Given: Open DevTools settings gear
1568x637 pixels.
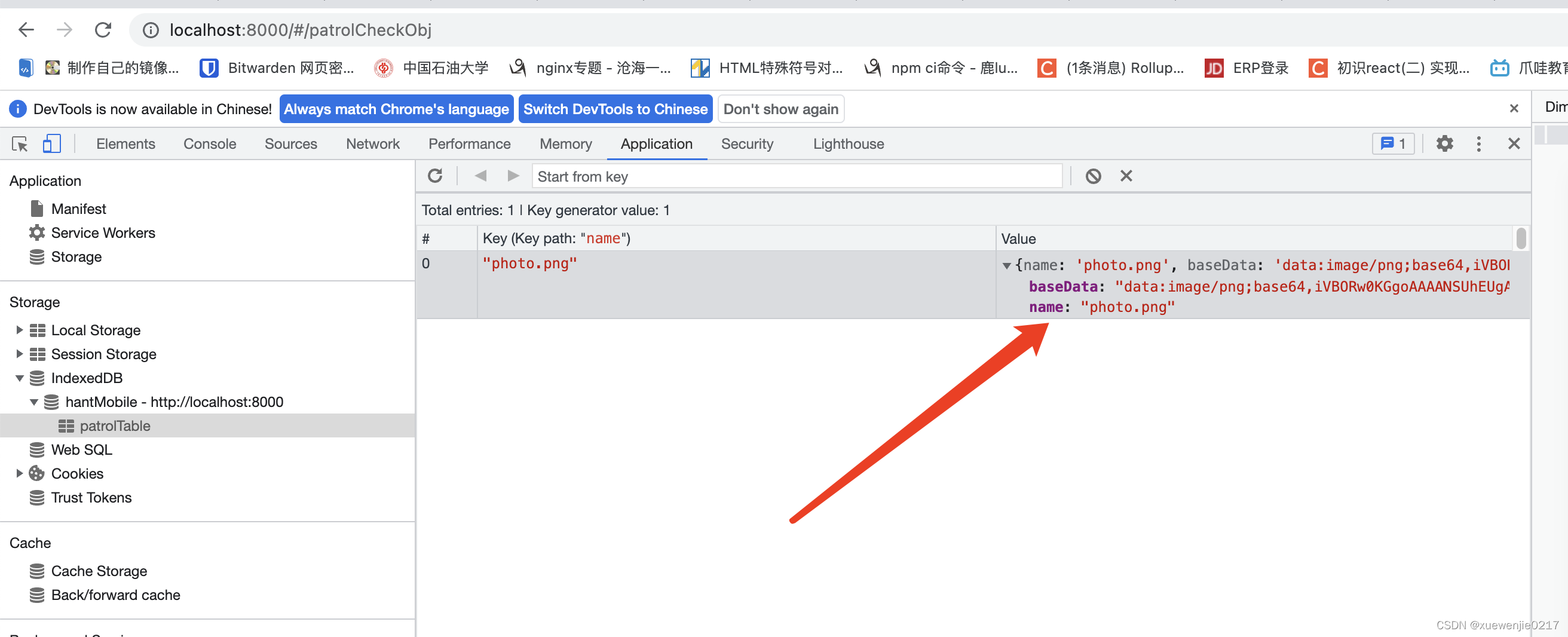Looking at the screenshot, I should pos(1444,144).
